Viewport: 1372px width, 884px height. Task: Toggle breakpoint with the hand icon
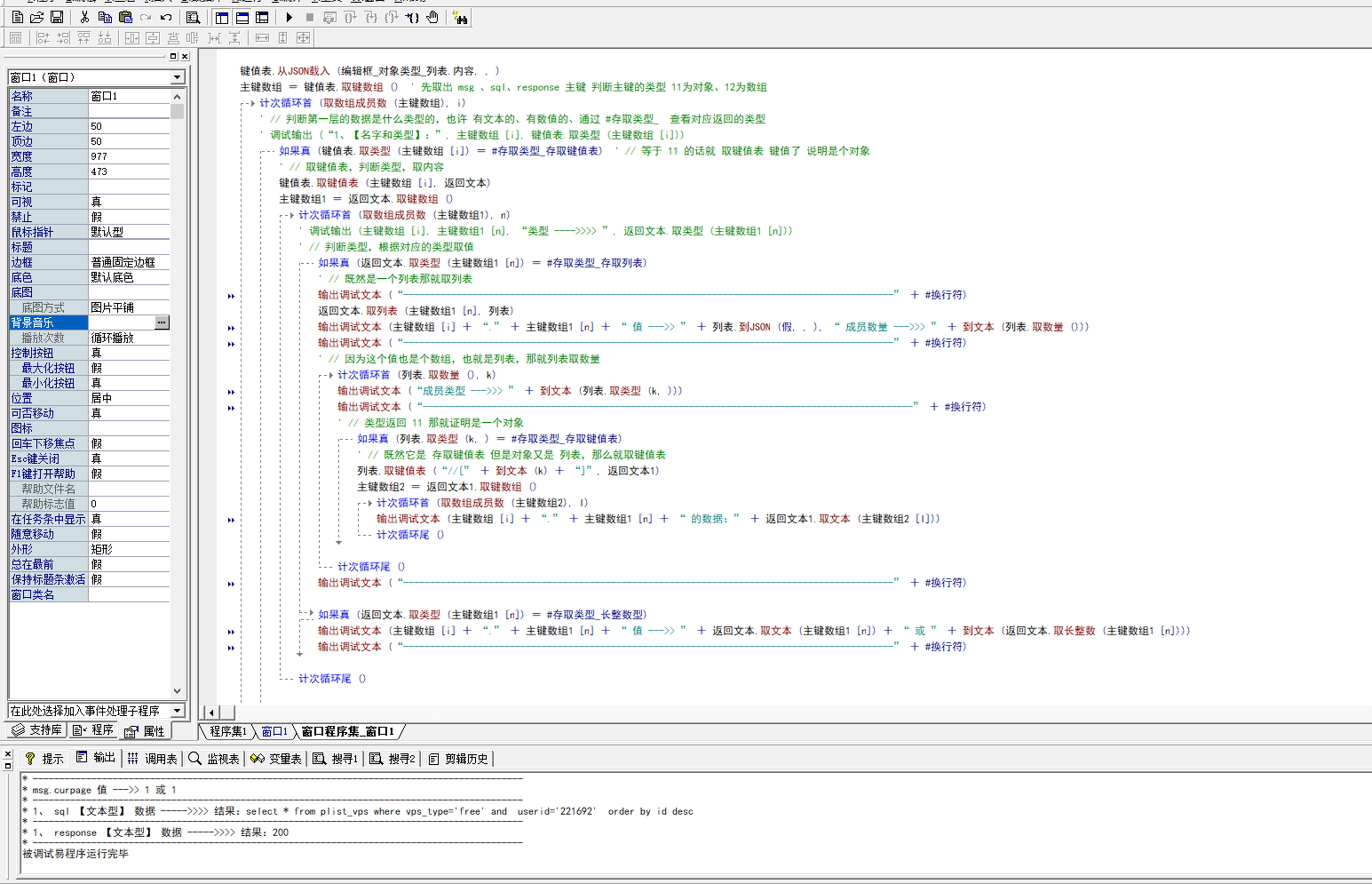[x=432, y=17]
